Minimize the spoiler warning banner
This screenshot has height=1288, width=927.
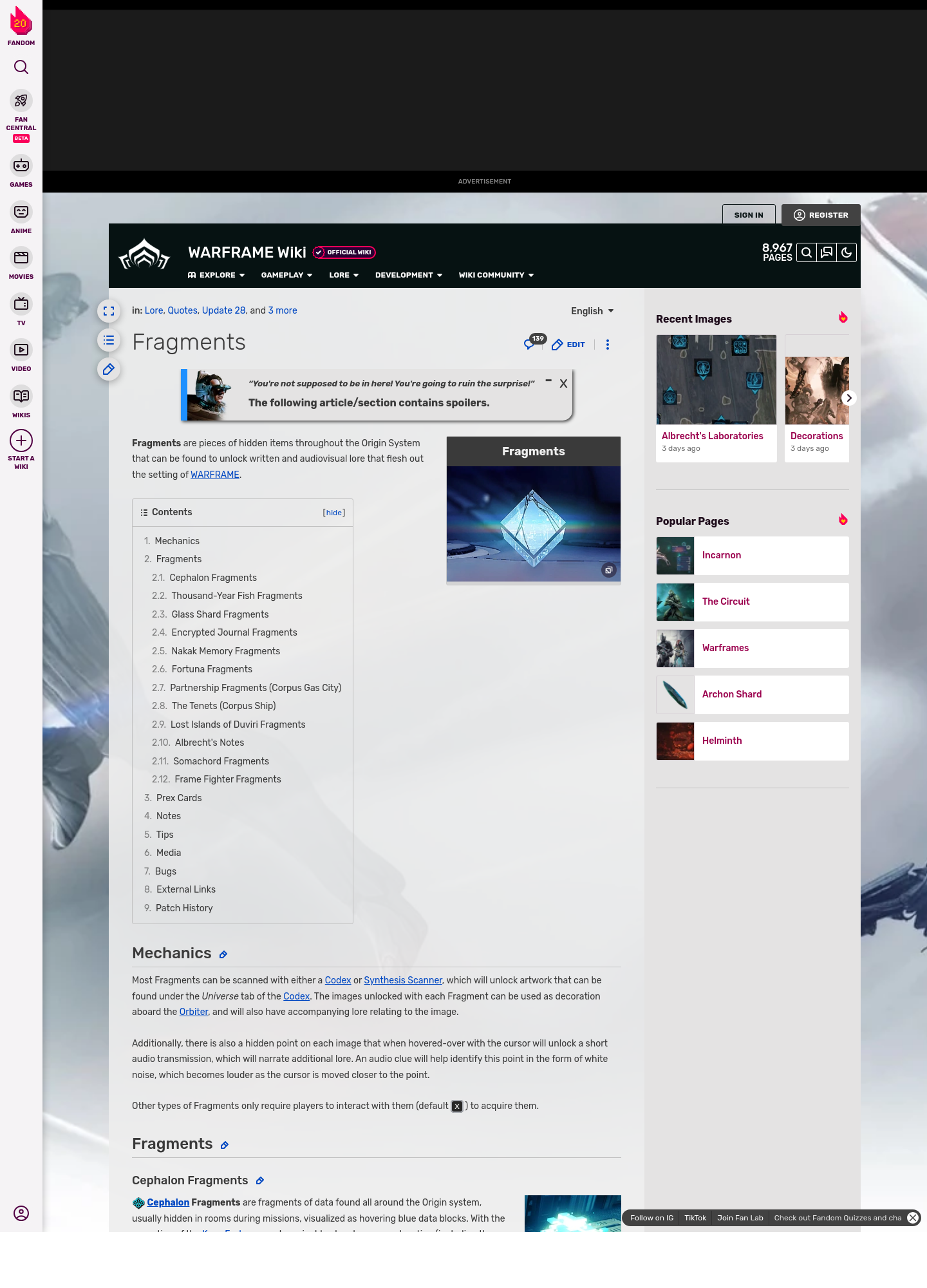tap(548, 381)
